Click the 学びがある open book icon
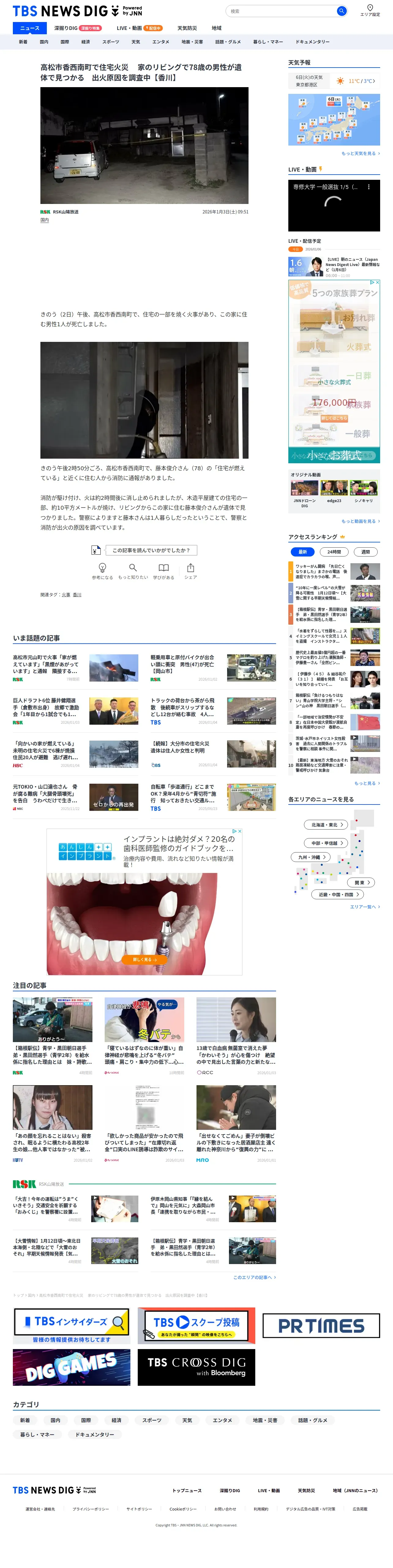 click(x=163, y=567)
